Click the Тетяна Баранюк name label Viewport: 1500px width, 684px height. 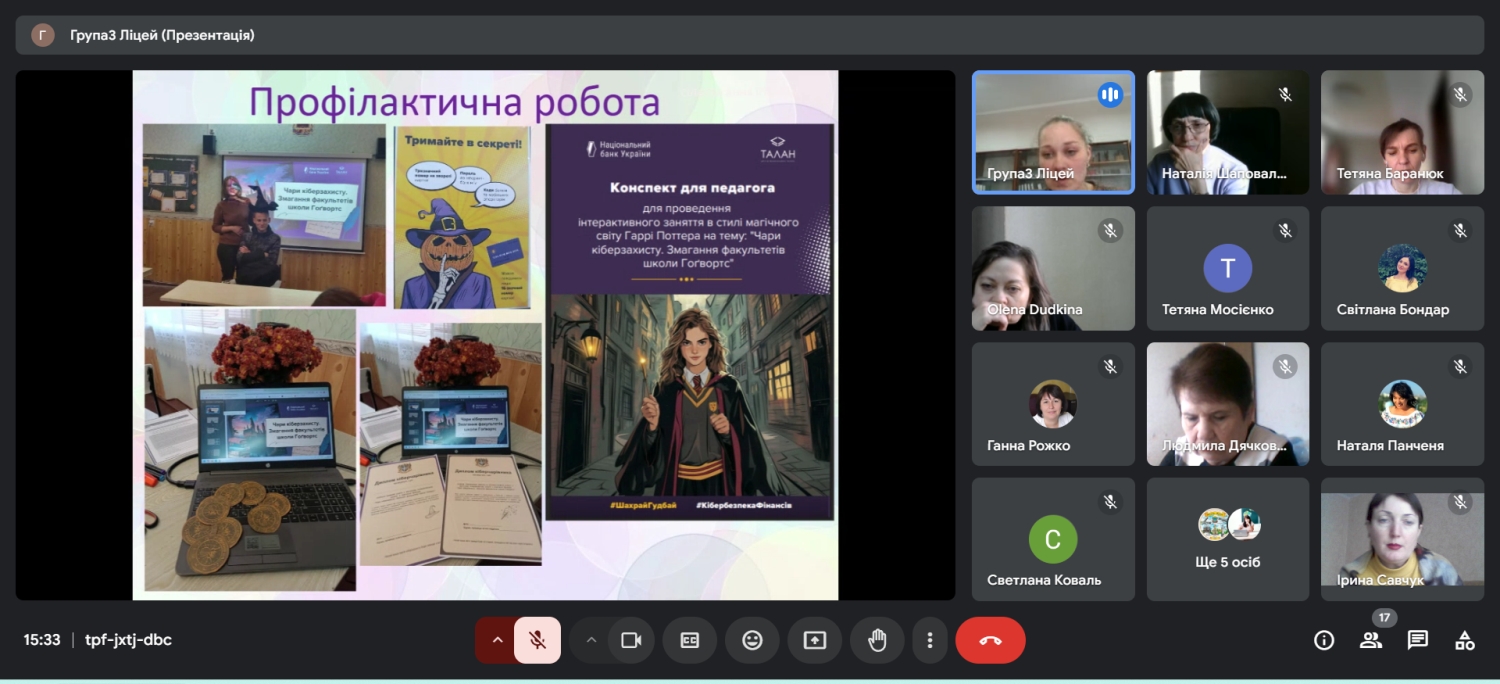pos(1390,173)
